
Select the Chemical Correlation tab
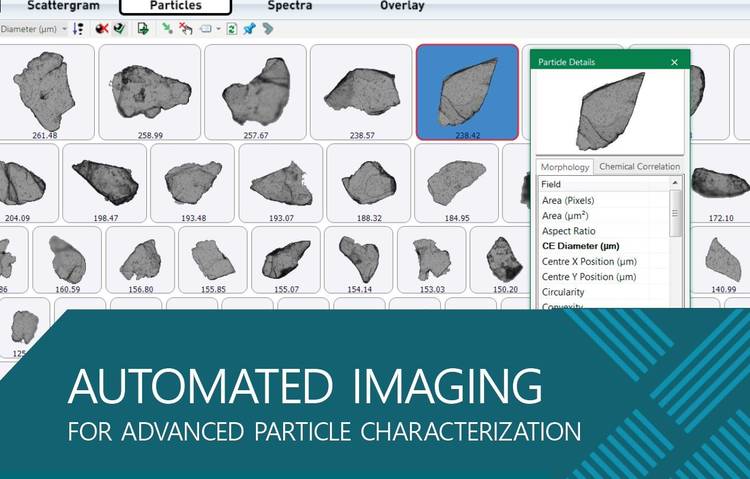640,167
